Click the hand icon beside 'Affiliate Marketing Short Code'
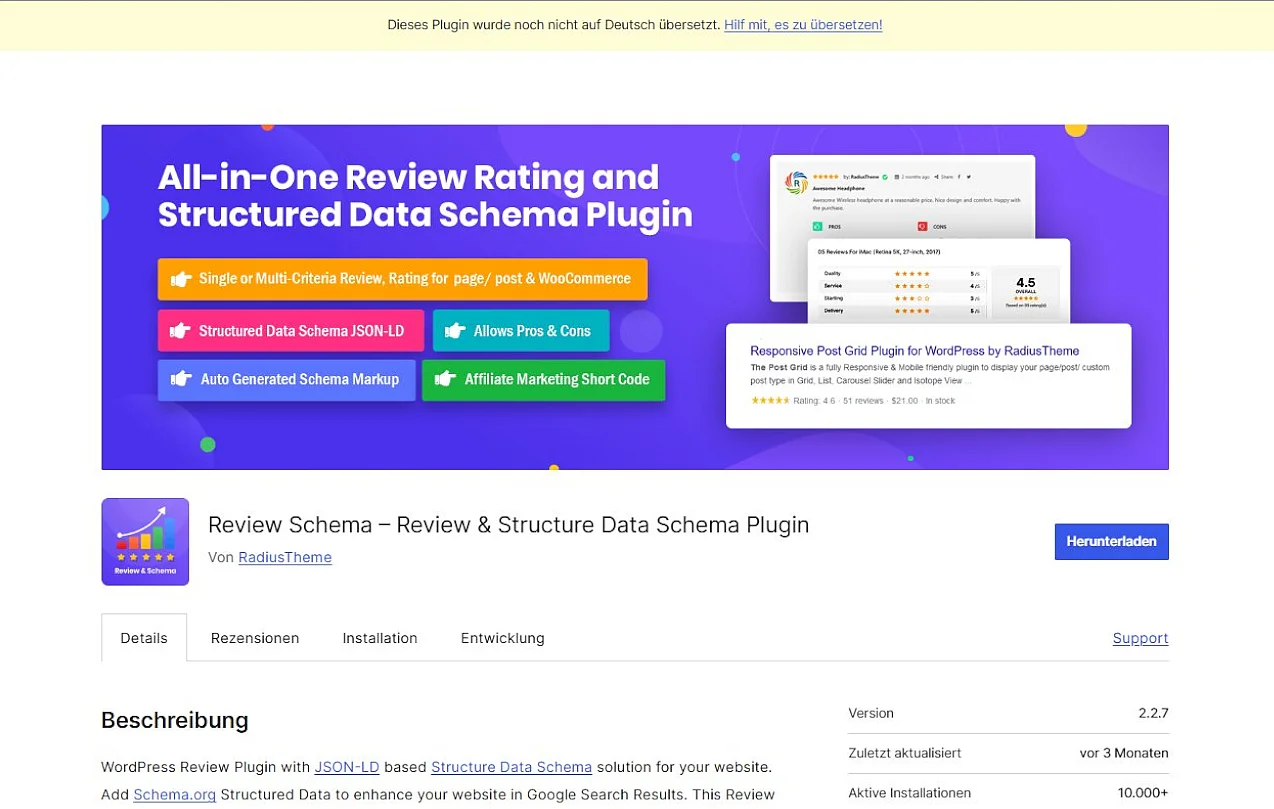Image resolution: width=1274 pixels, height=809 pixels. click(446, 380)
